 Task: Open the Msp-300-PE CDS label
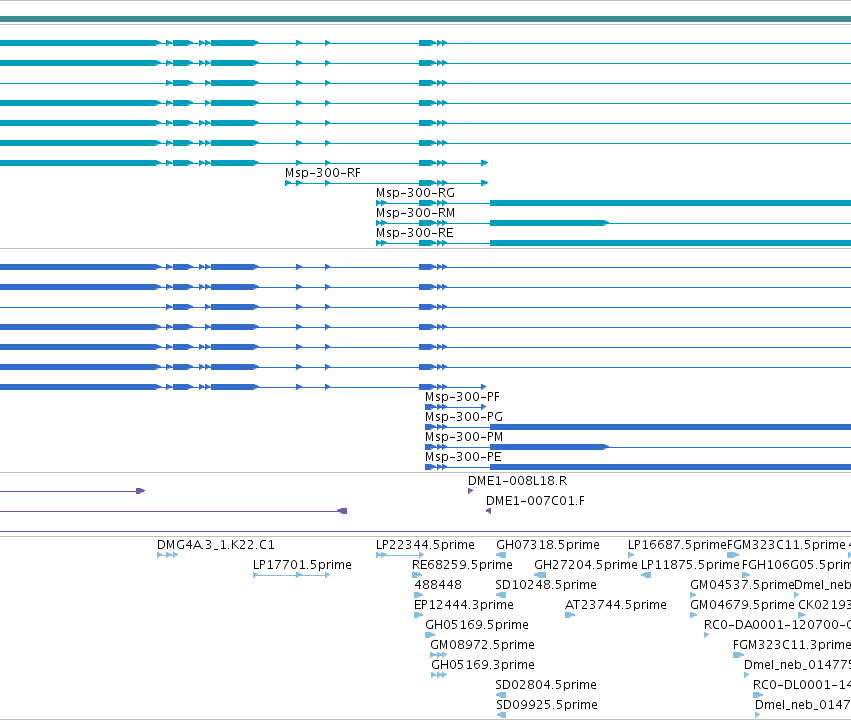[x=463, y=457]
